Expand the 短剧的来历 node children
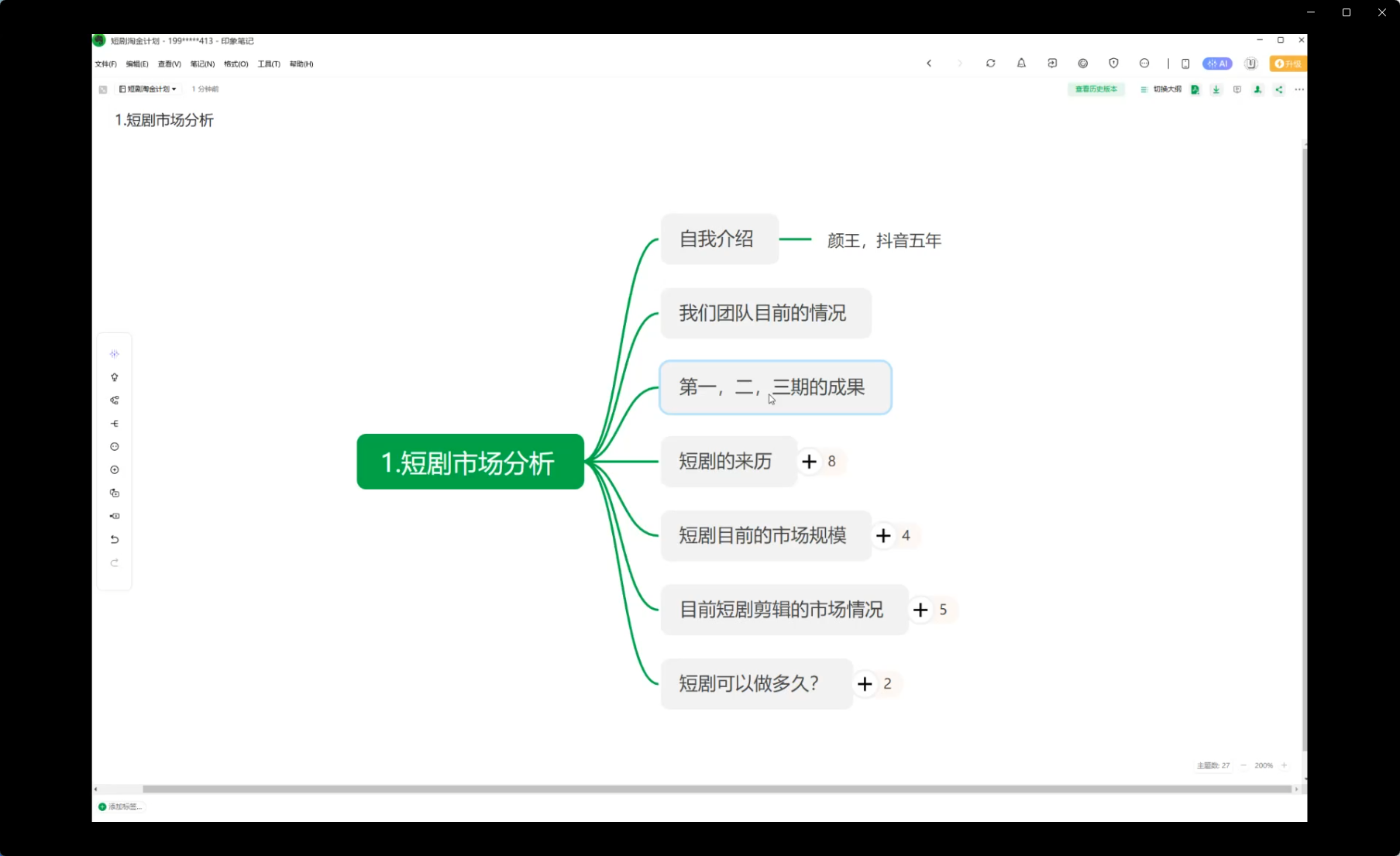The width and height of the screenshot is (1400, 856). (810, 462)
